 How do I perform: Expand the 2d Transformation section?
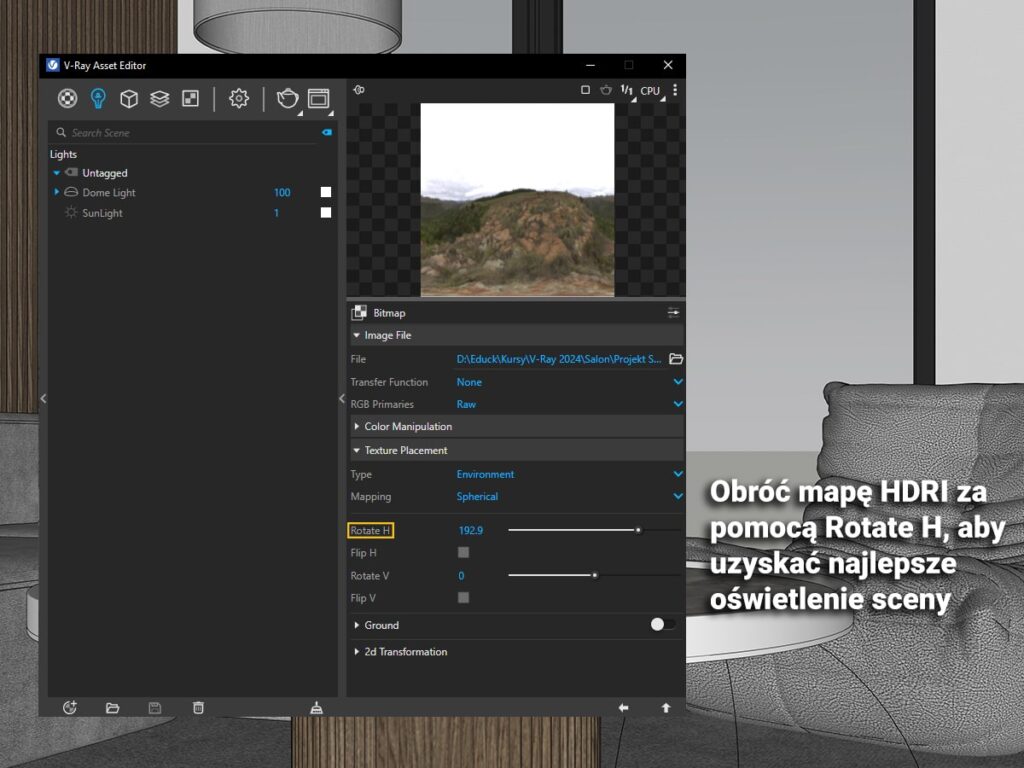[x=405, y=652]
